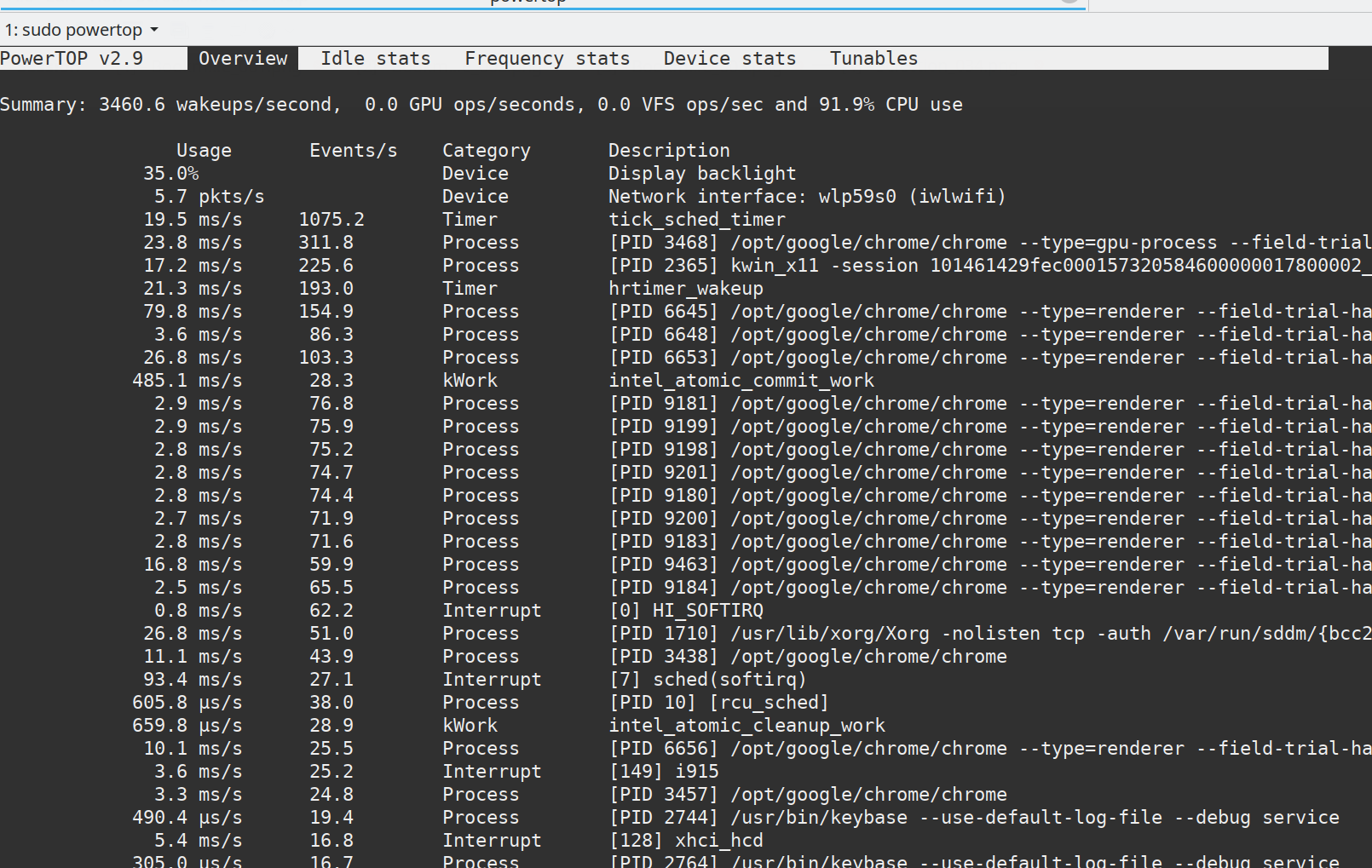Select the PID 3438 chrome row
Image resolution: width=1372 pixels, height=868 pixels.
686,656
